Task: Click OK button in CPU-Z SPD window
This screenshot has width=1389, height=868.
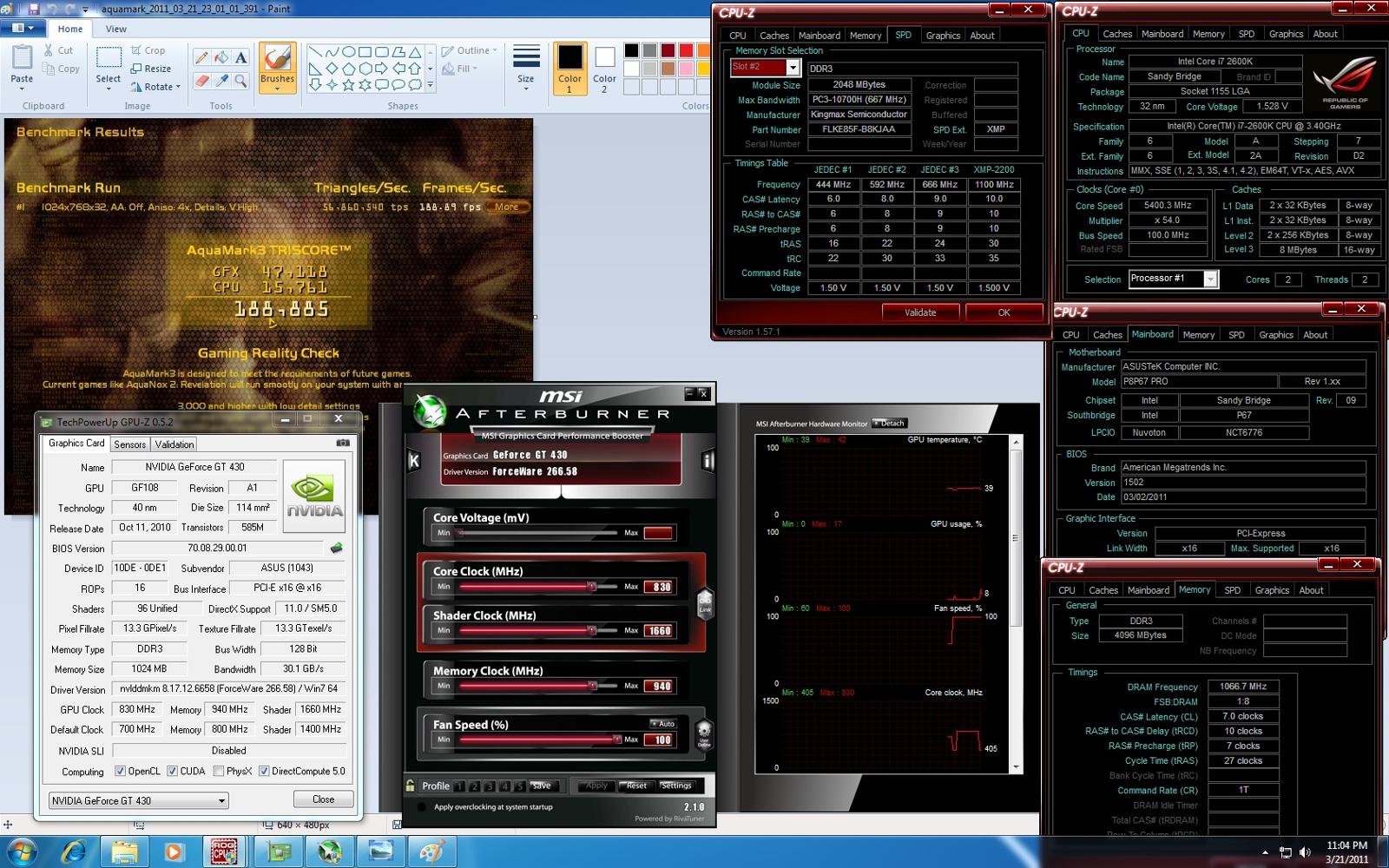Action: [1004, 312]
